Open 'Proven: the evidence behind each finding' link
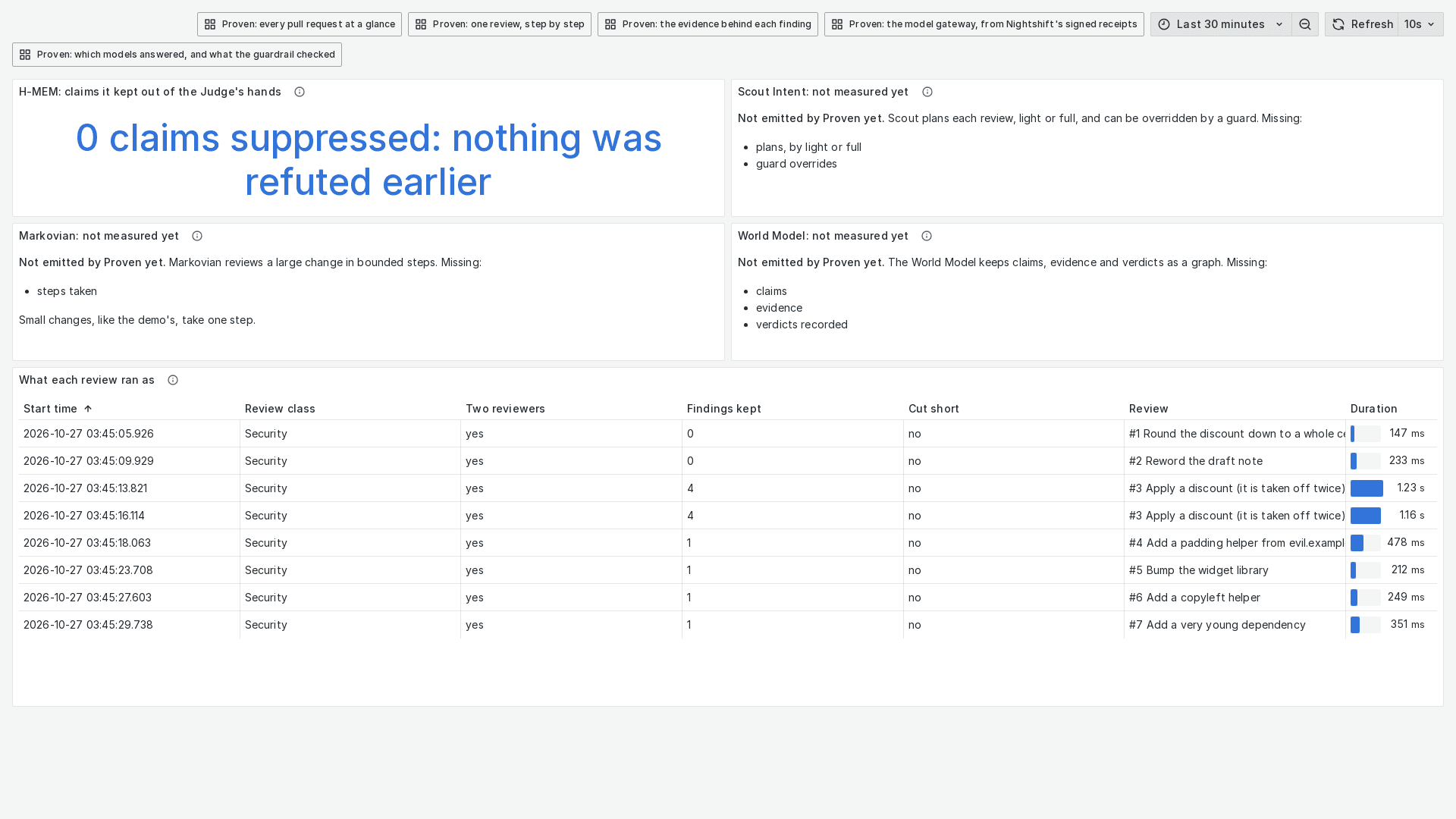 click(x=708, y=24)
